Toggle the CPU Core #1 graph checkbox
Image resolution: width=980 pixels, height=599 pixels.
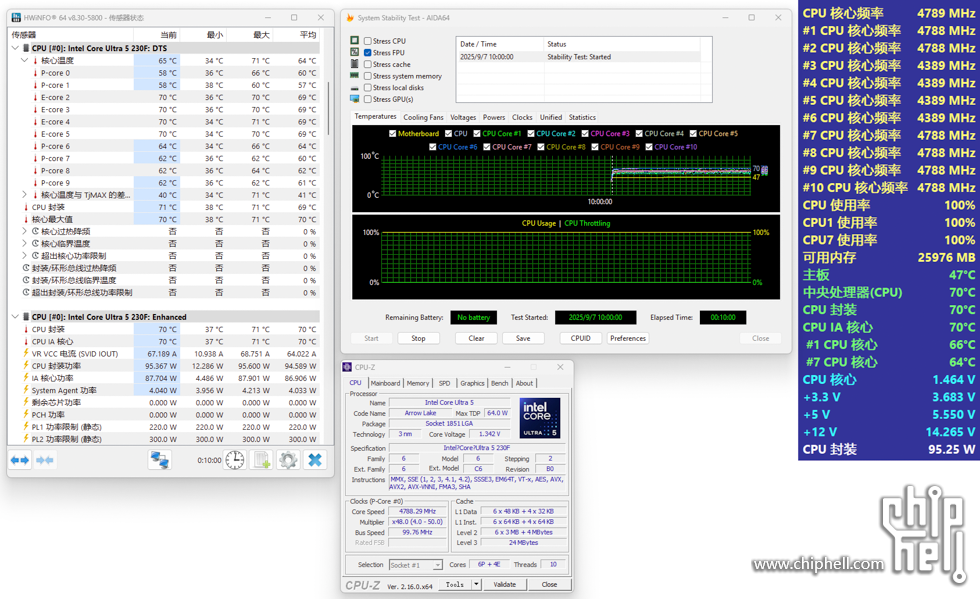click(x=477, y=133)
